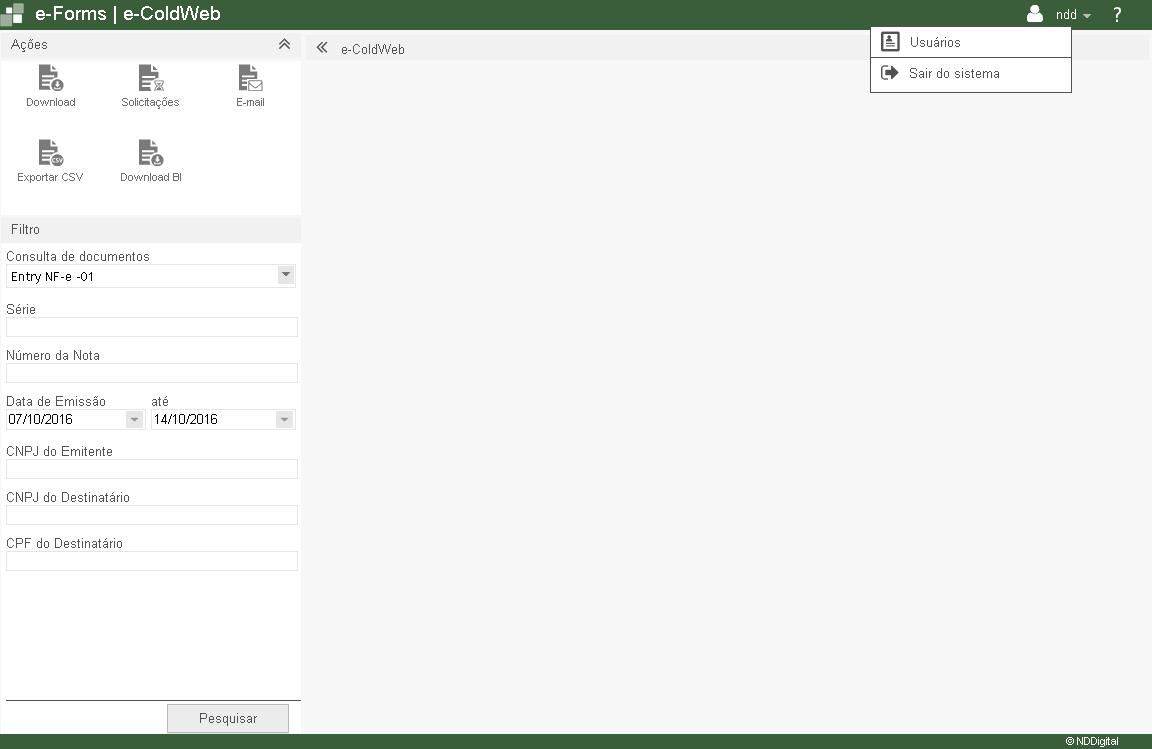Select Exportar CSV action

(x=51, y=162)
